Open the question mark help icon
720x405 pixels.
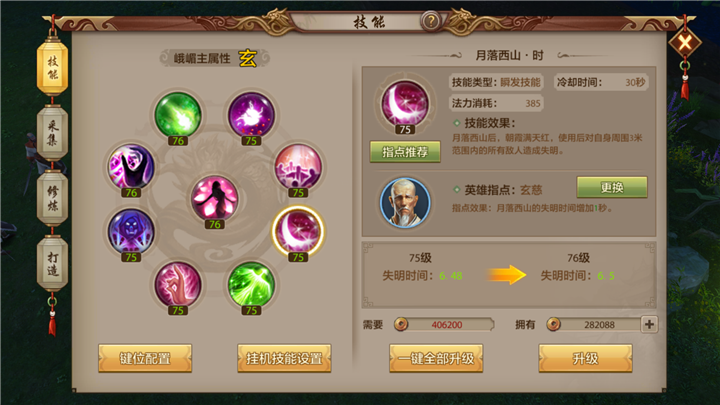coord(431,21)
